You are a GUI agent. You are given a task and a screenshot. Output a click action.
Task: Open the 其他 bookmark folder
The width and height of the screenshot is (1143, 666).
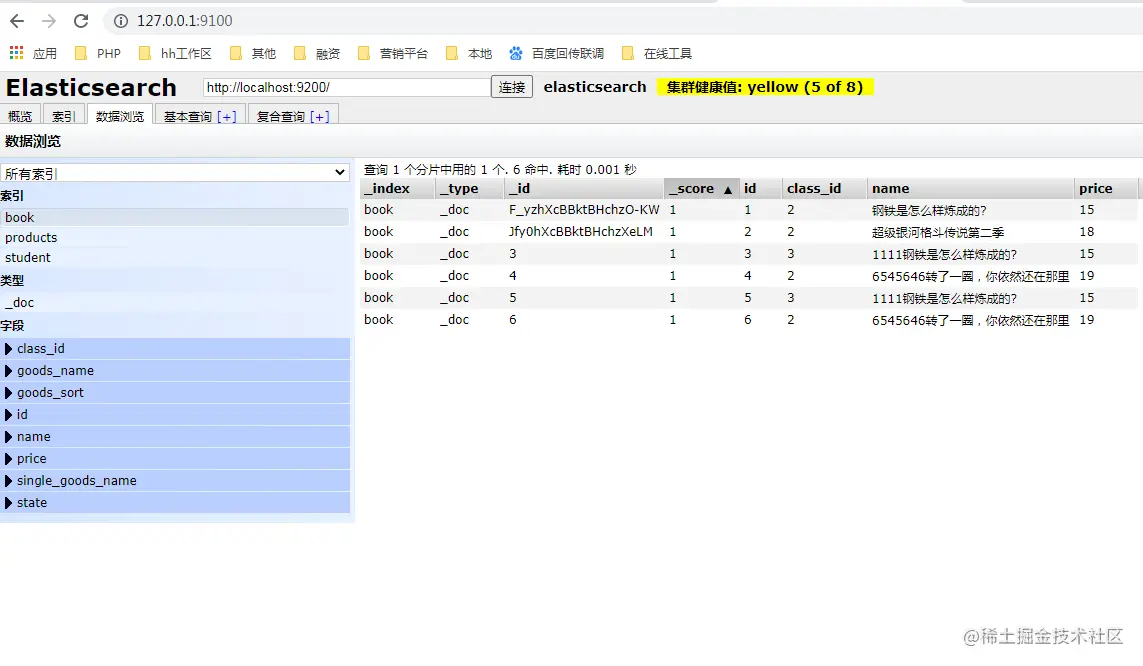253,53
